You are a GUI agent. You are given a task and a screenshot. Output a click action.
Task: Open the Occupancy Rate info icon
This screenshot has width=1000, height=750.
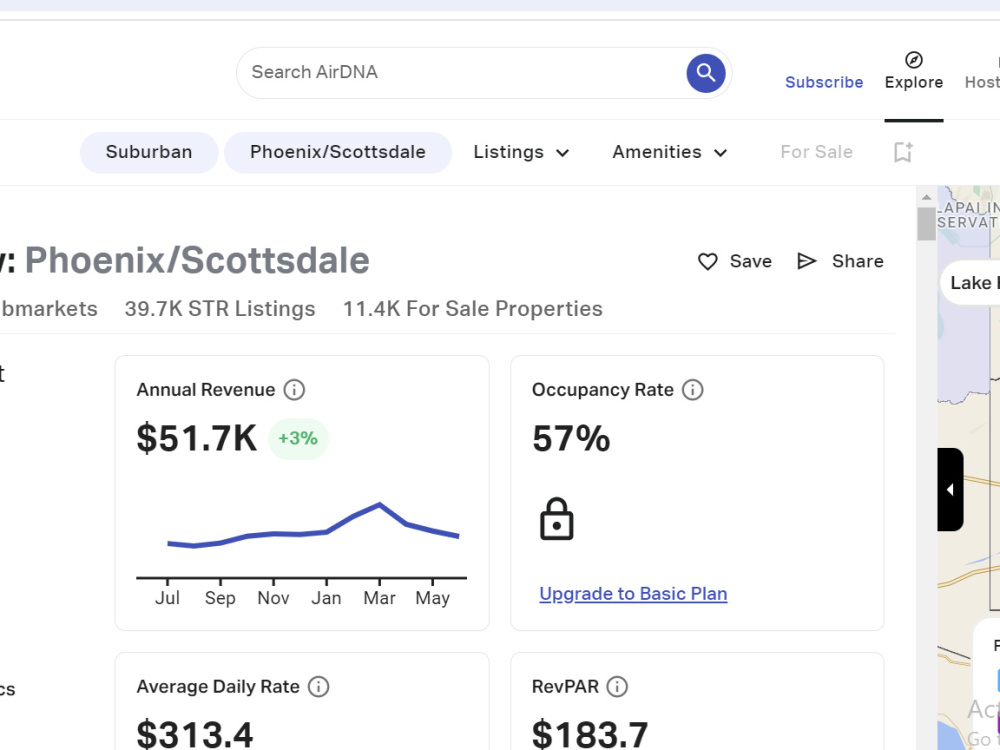click(693, 390)
